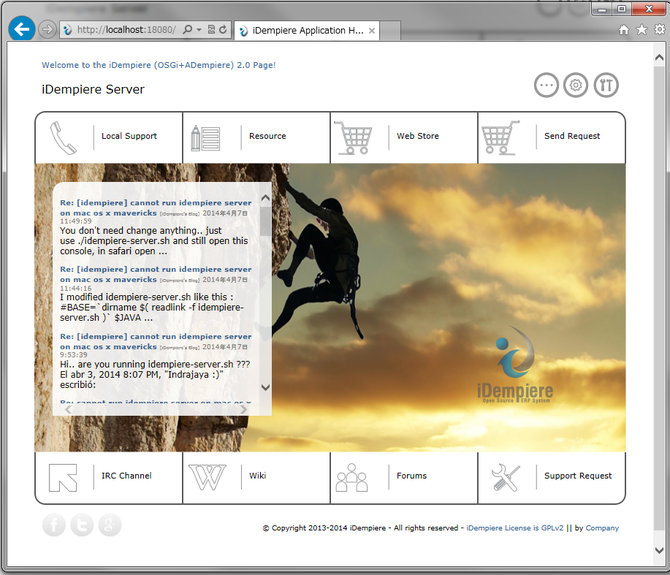Click the news feed scroll right arrow

[243, 409]
